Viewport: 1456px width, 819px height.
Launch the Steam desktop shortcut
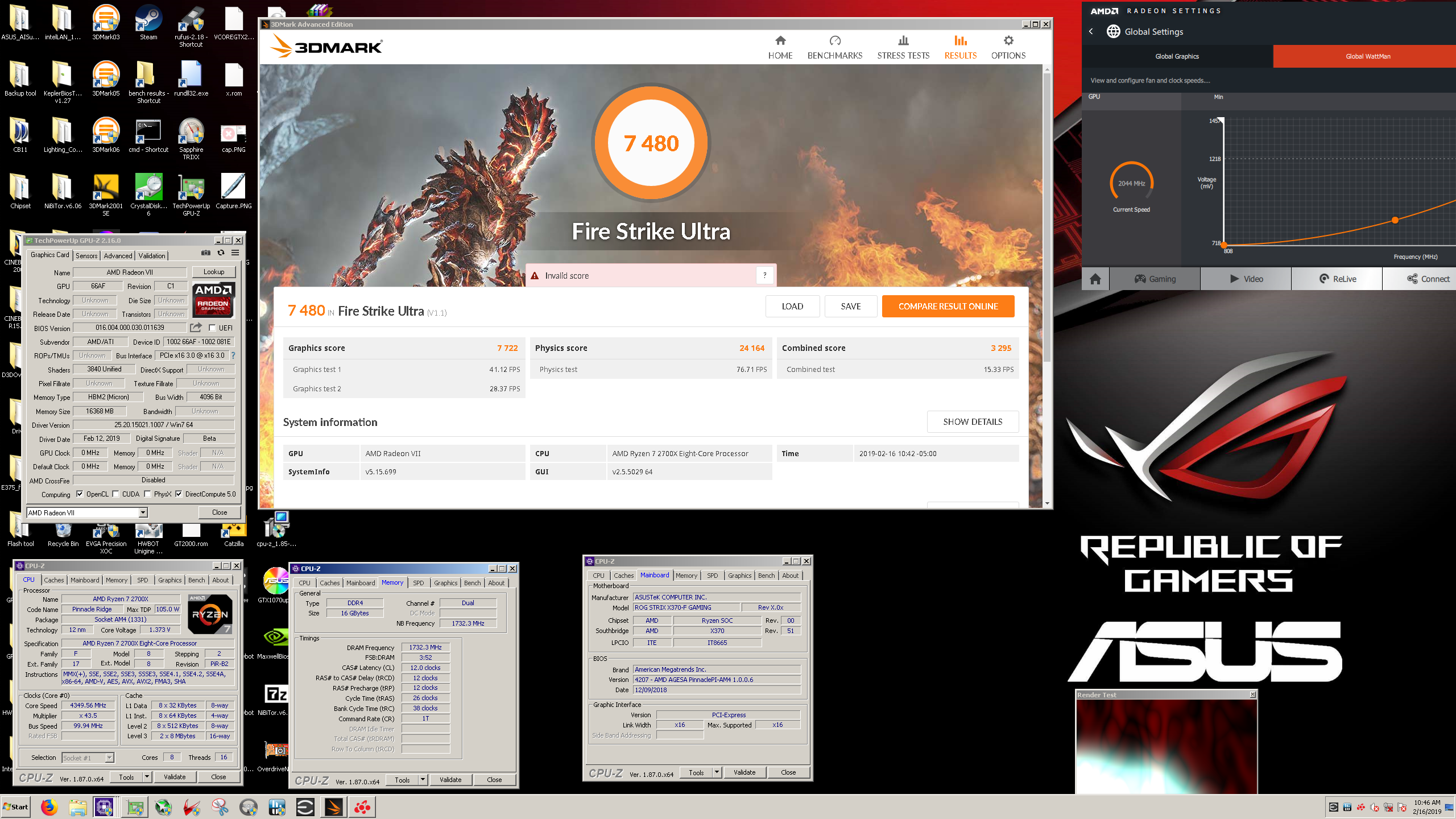148,23
